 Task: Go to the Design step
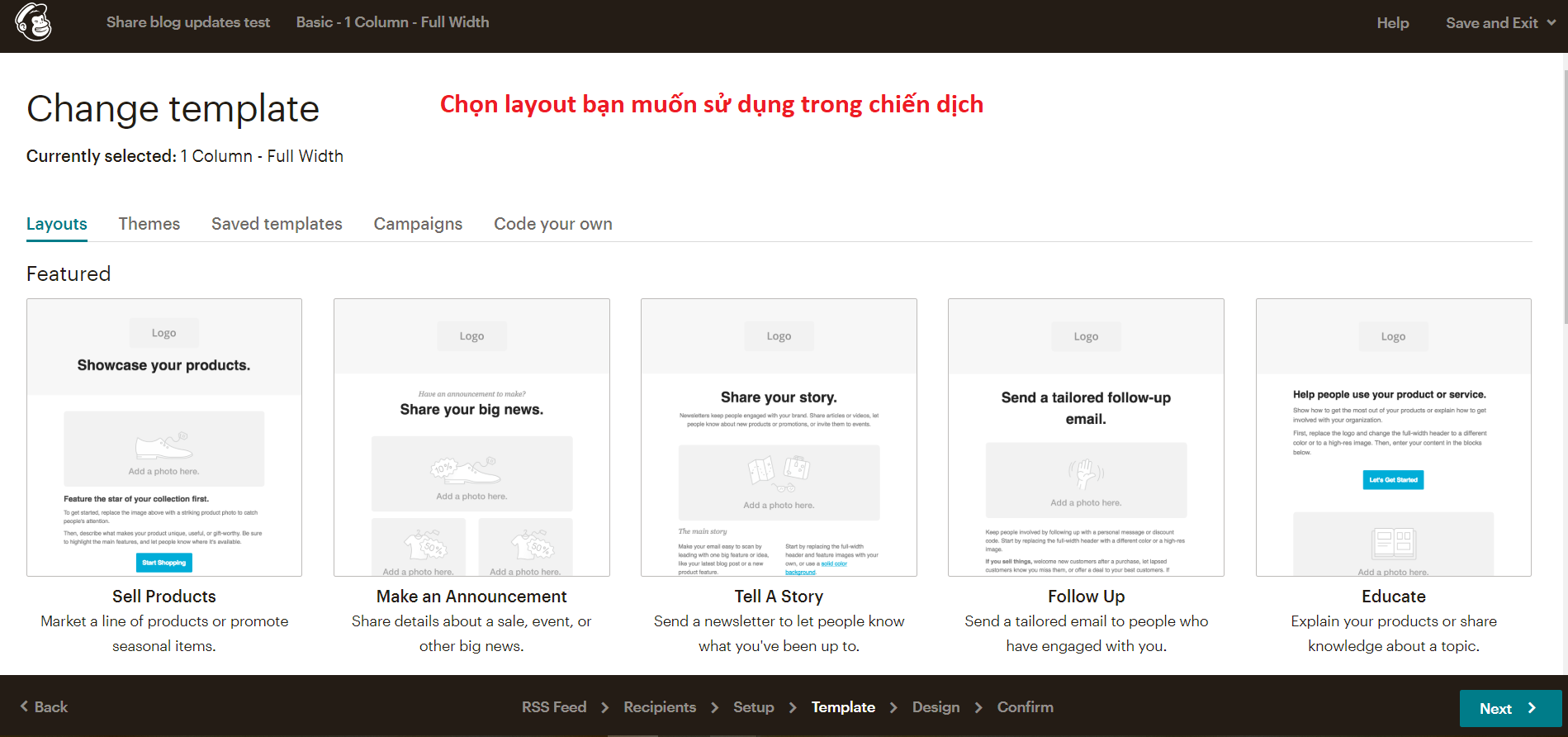(x=936, y=707)
